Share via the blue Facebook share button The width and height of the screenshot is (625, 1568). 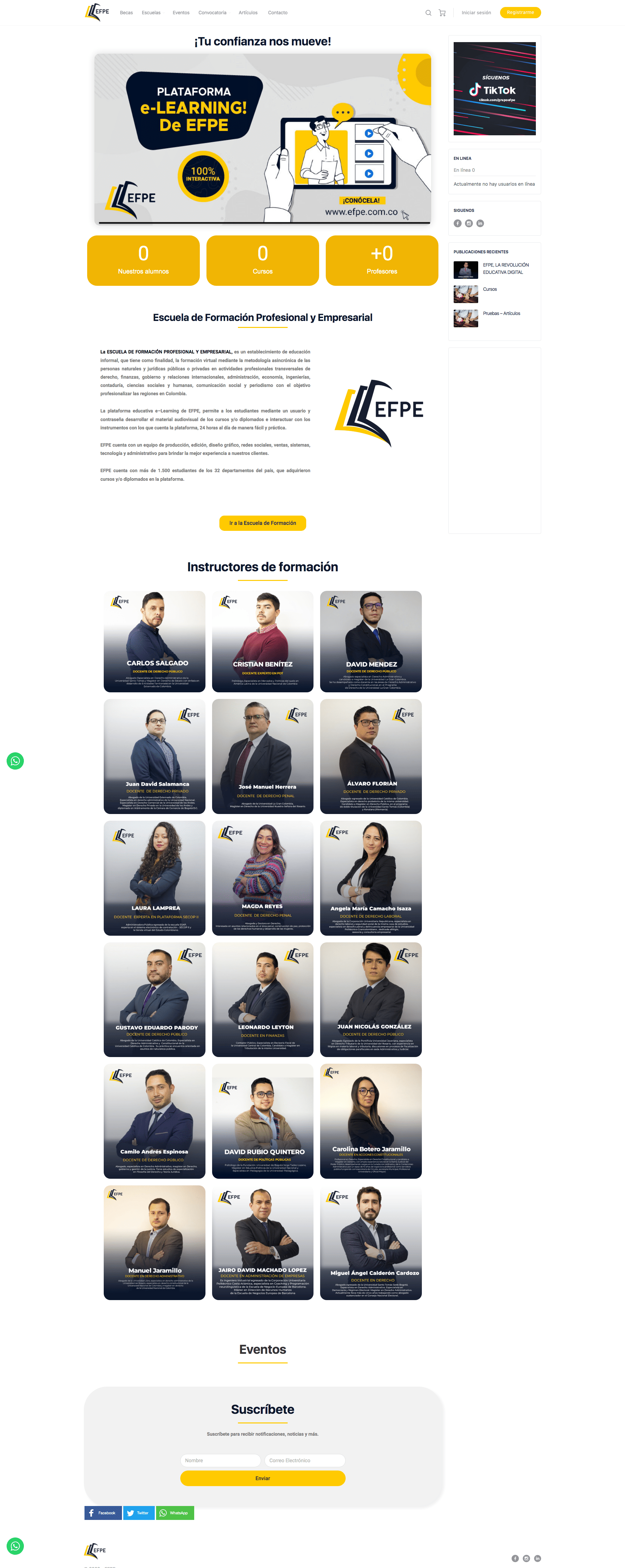click(103, 1513)
